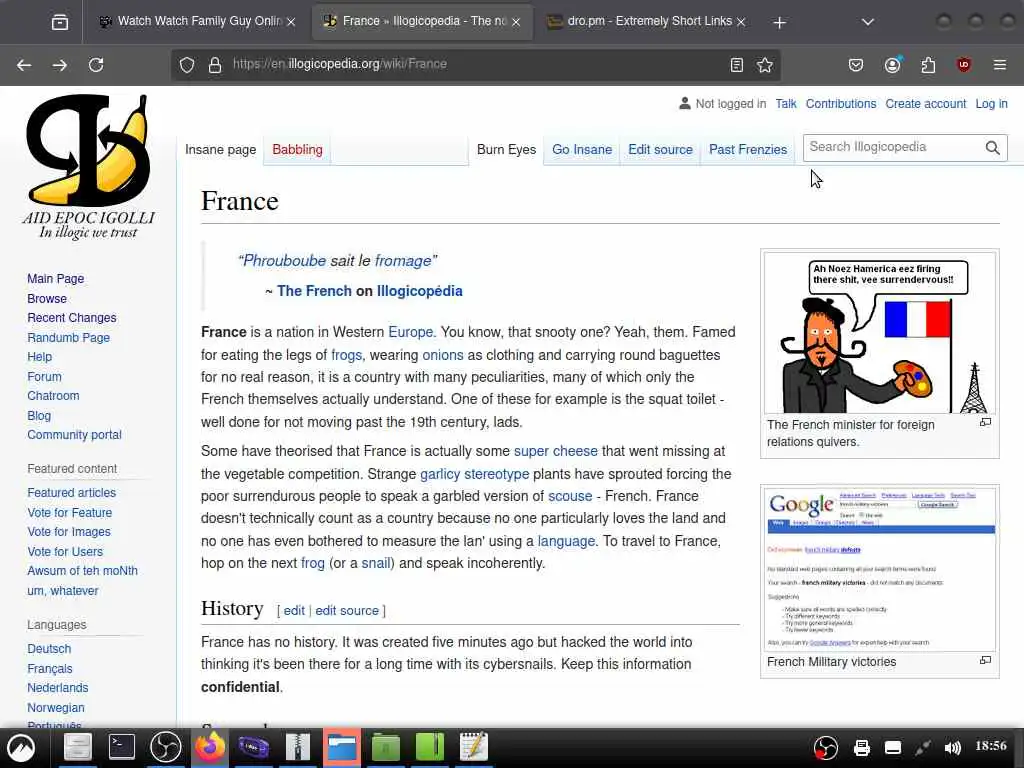Click the site padlock icon
The image size is (1024, 768).
[214, 65]
